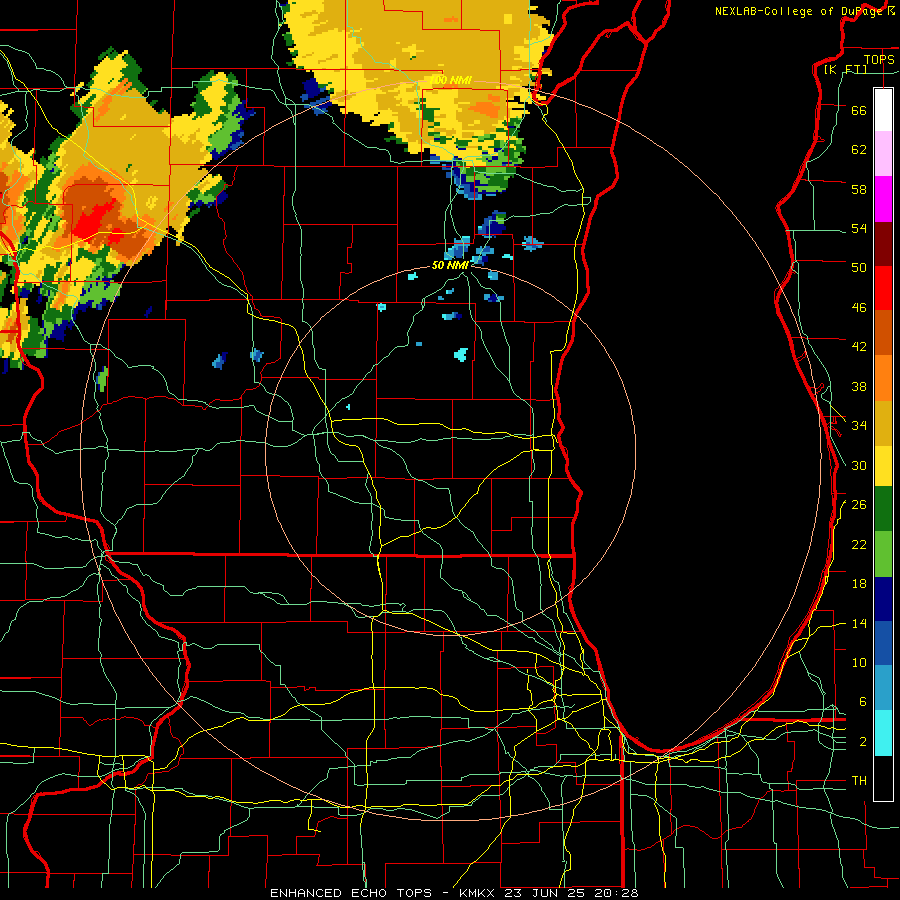Click the legend value 62

859,150
